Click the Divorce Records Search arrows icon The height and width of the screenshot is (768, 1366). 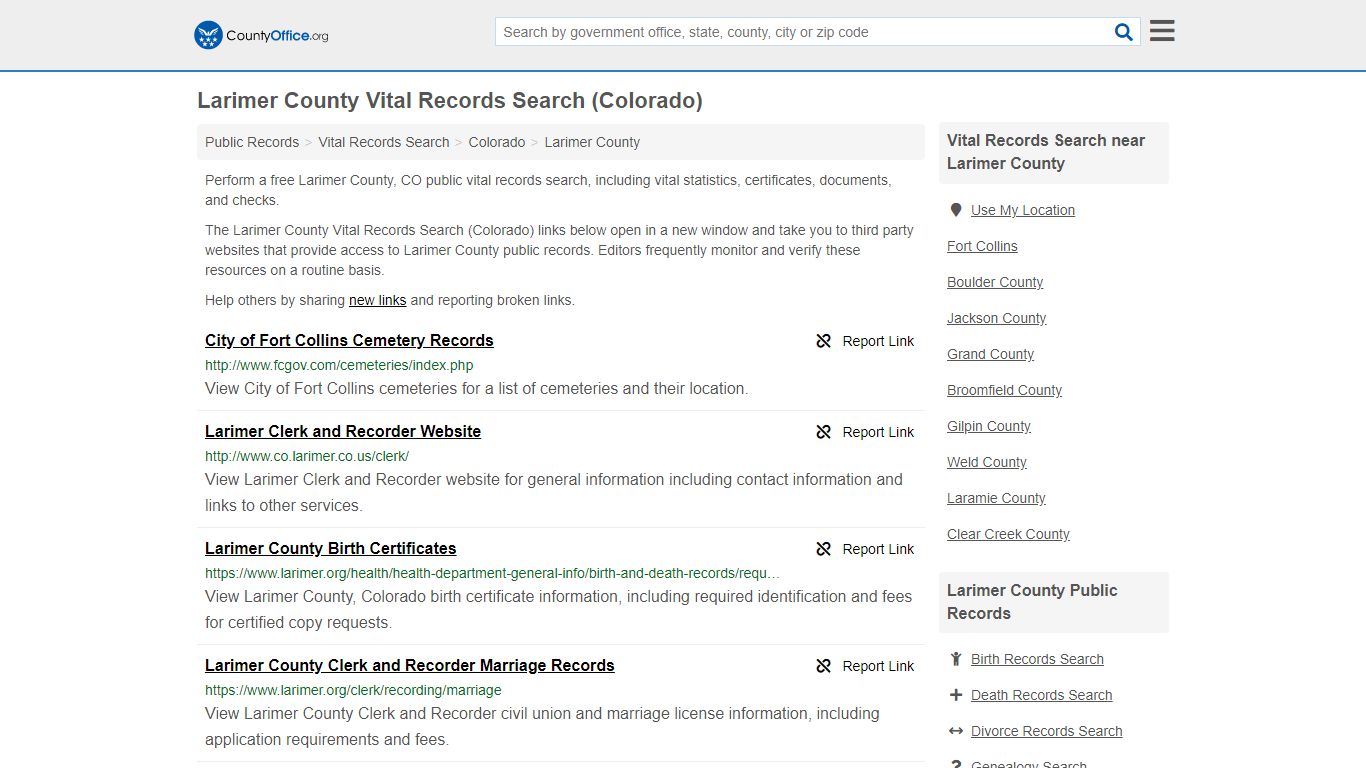pyautogui.click(x=956, y=731)
